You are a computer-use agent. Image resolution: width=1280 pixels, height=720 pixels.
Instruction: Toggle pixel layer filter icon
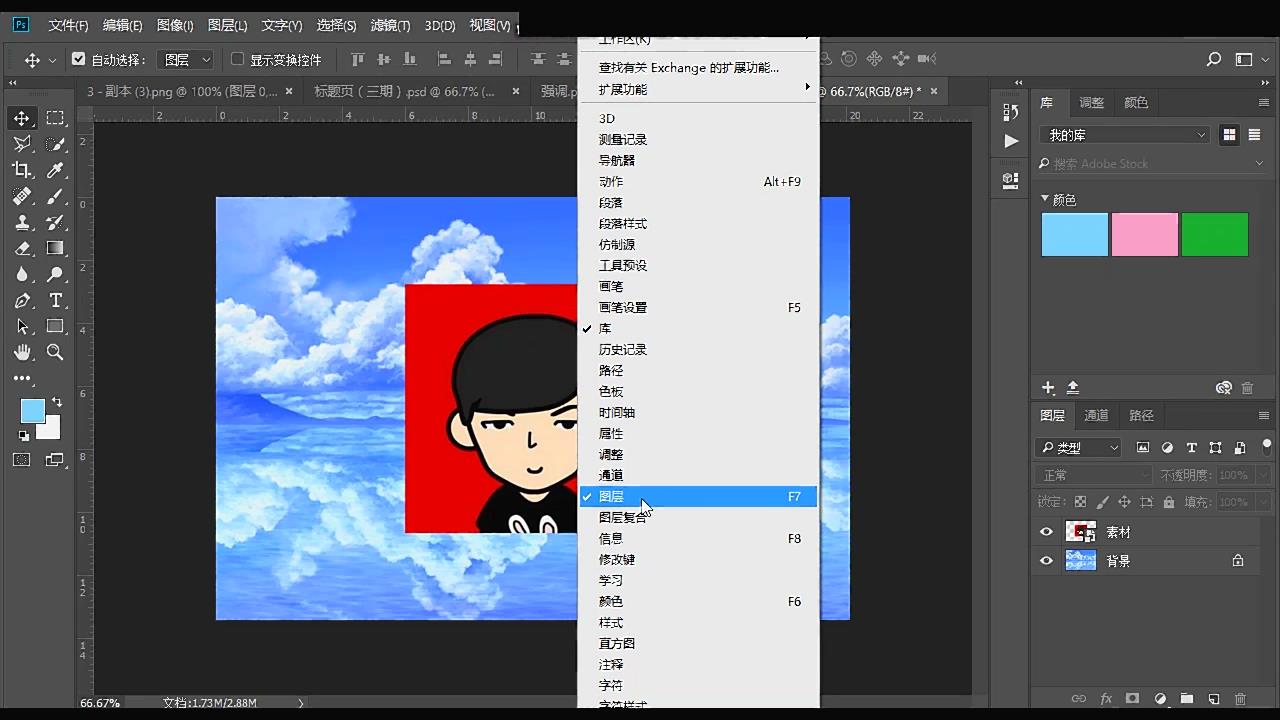[1143, 447]
